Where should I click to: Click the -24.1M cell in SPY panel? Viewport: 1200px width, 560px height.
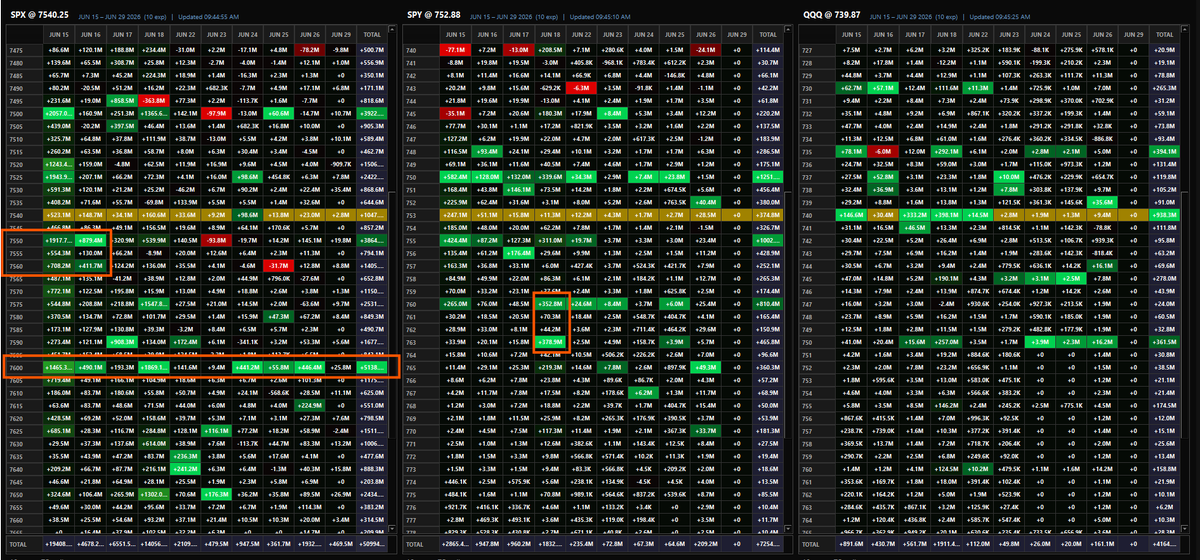[707, 49]
